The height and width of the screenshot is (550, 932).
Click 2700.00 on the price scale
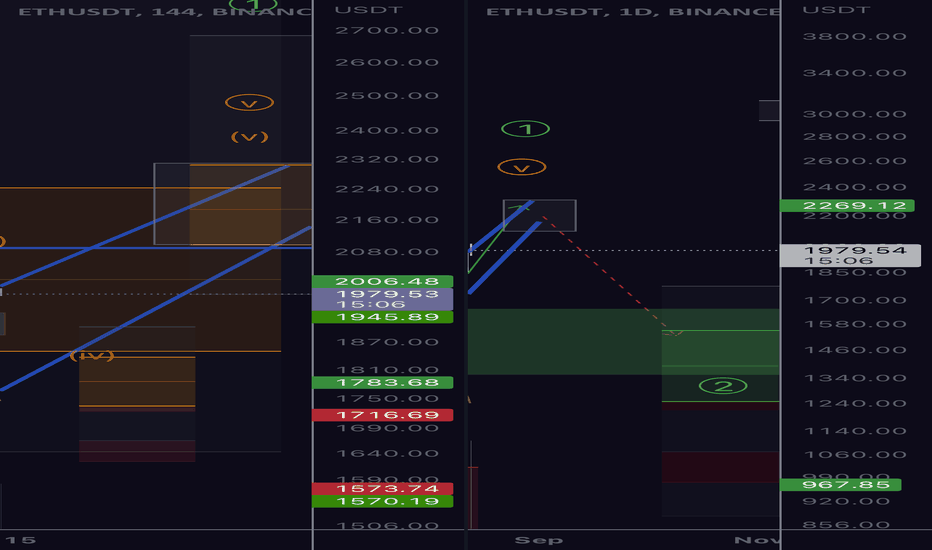[x=387, y=30]
